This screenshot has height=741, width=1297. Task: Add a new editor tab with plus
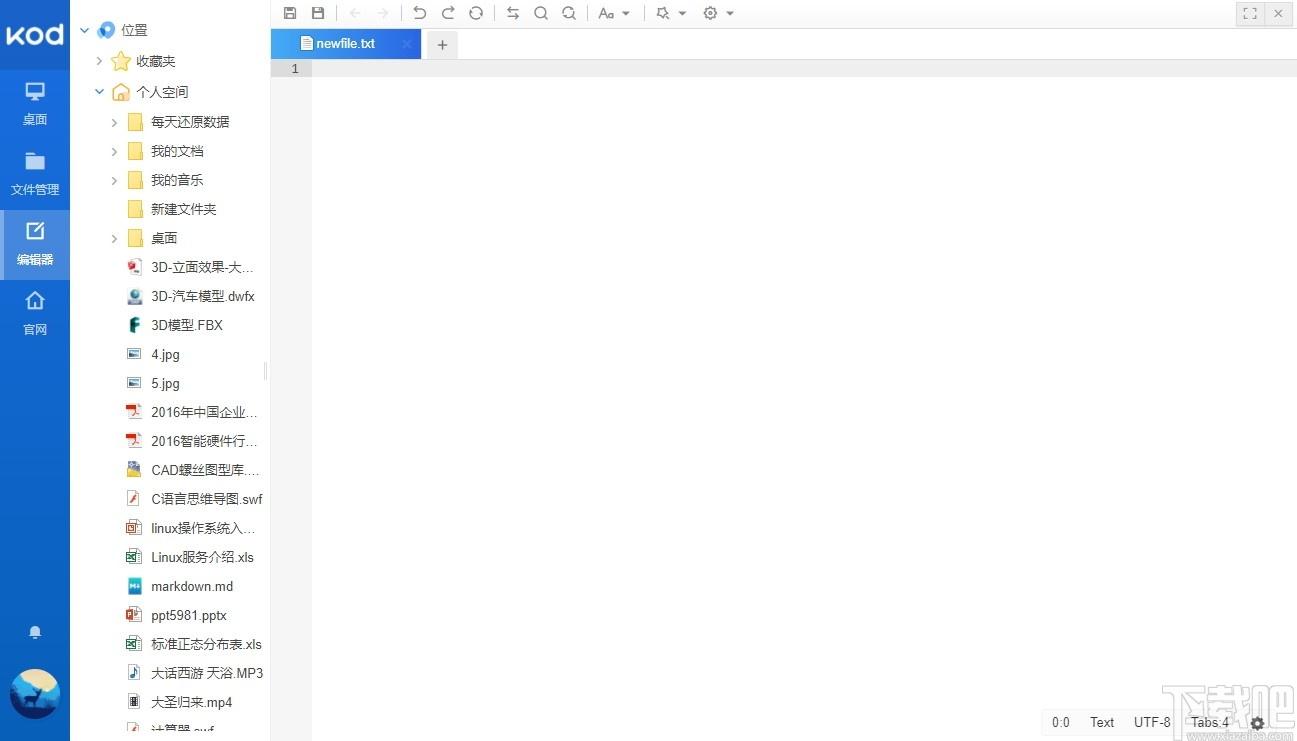[x=442, y=44]
